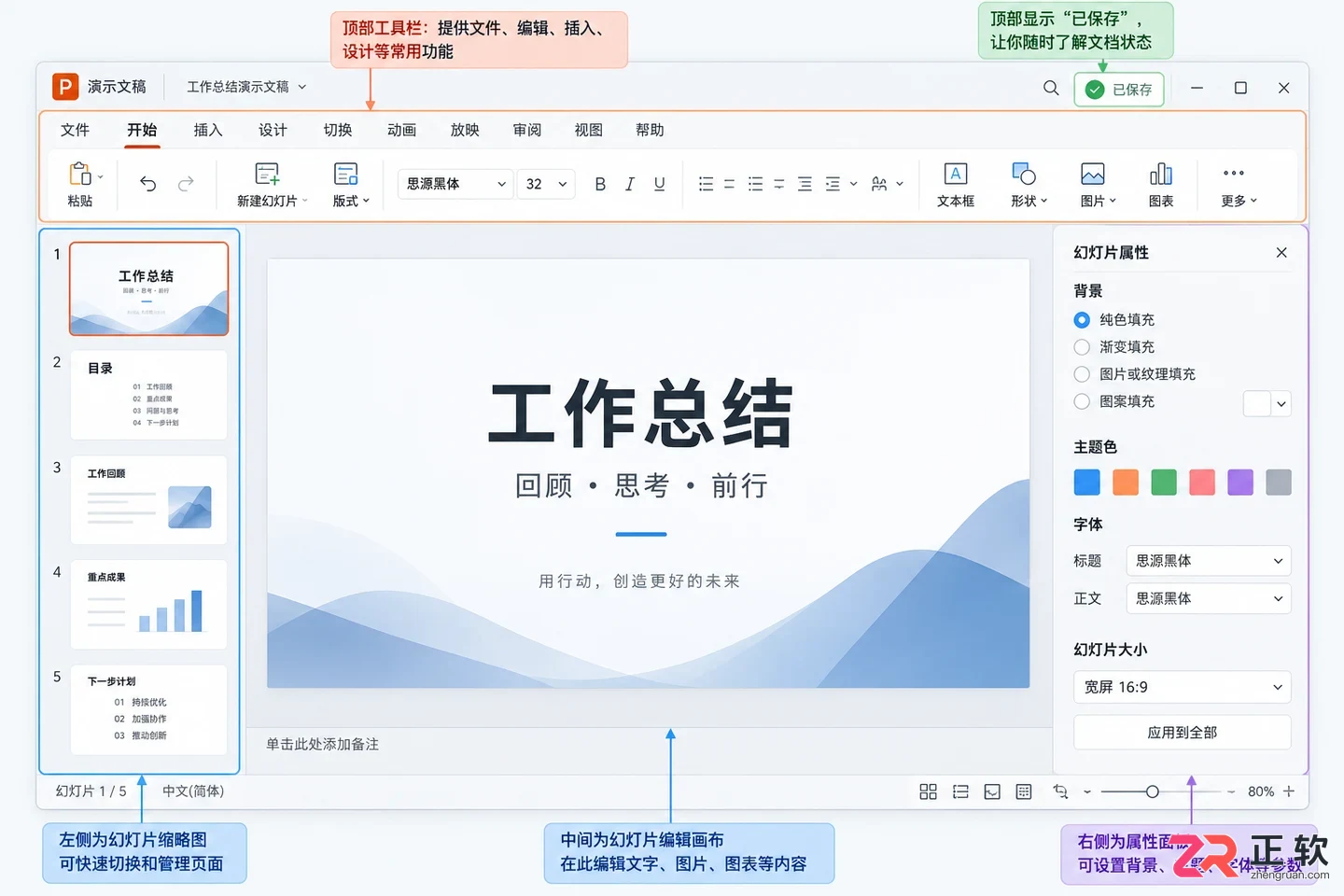Pick the purple theme color swatch
The image size is (1344, 896).
[x=1240, y=483]
